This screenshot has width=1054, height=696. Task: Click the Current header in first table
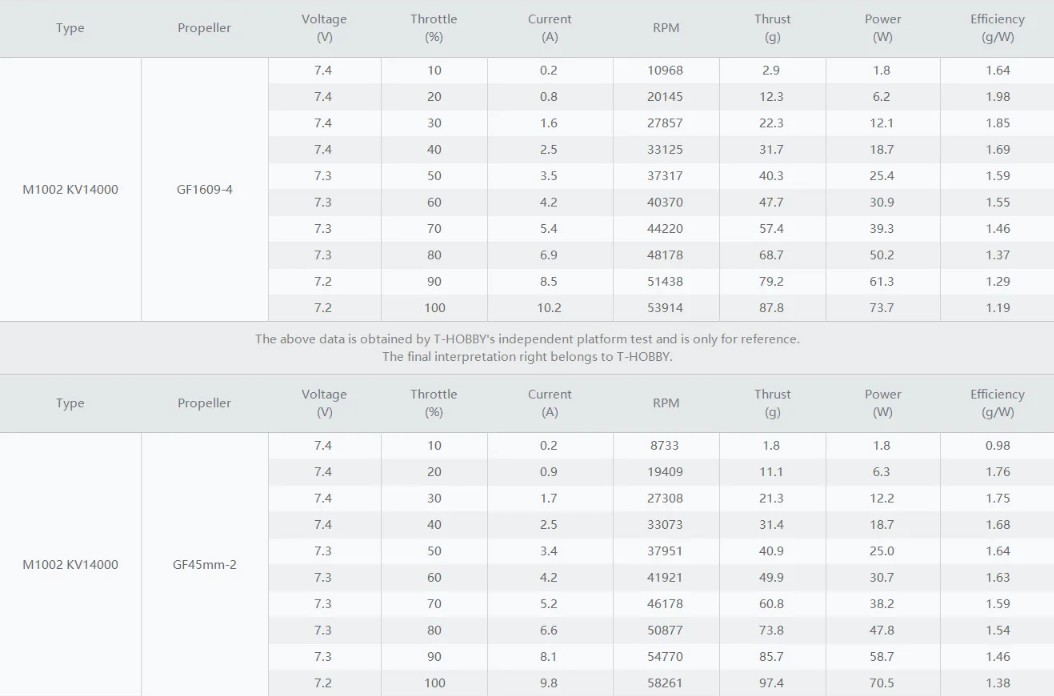coord(549,28)
